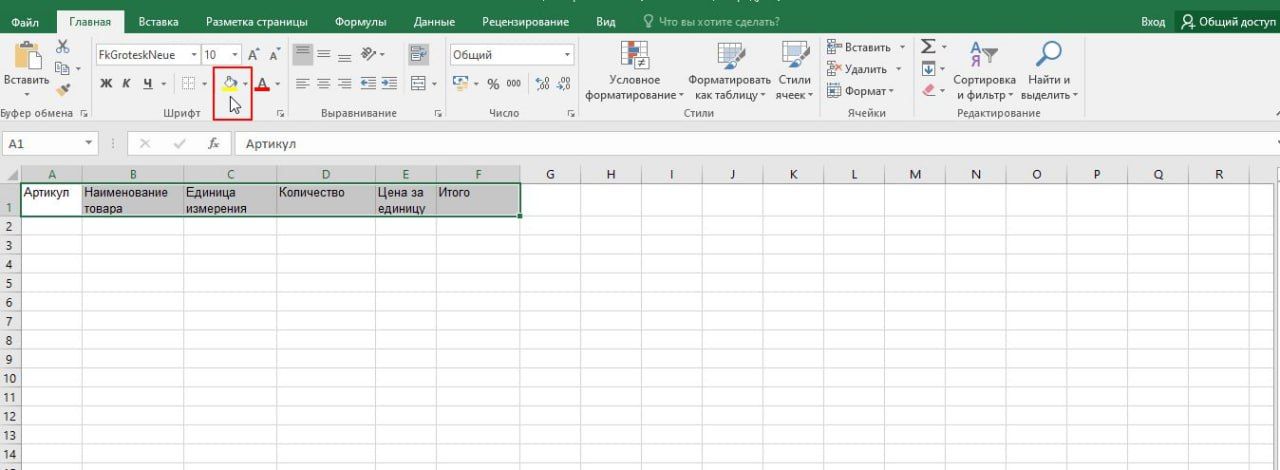Open Условное форматирование menu
This screenshot has height=470, width=1280.
[x=635, y=71]
